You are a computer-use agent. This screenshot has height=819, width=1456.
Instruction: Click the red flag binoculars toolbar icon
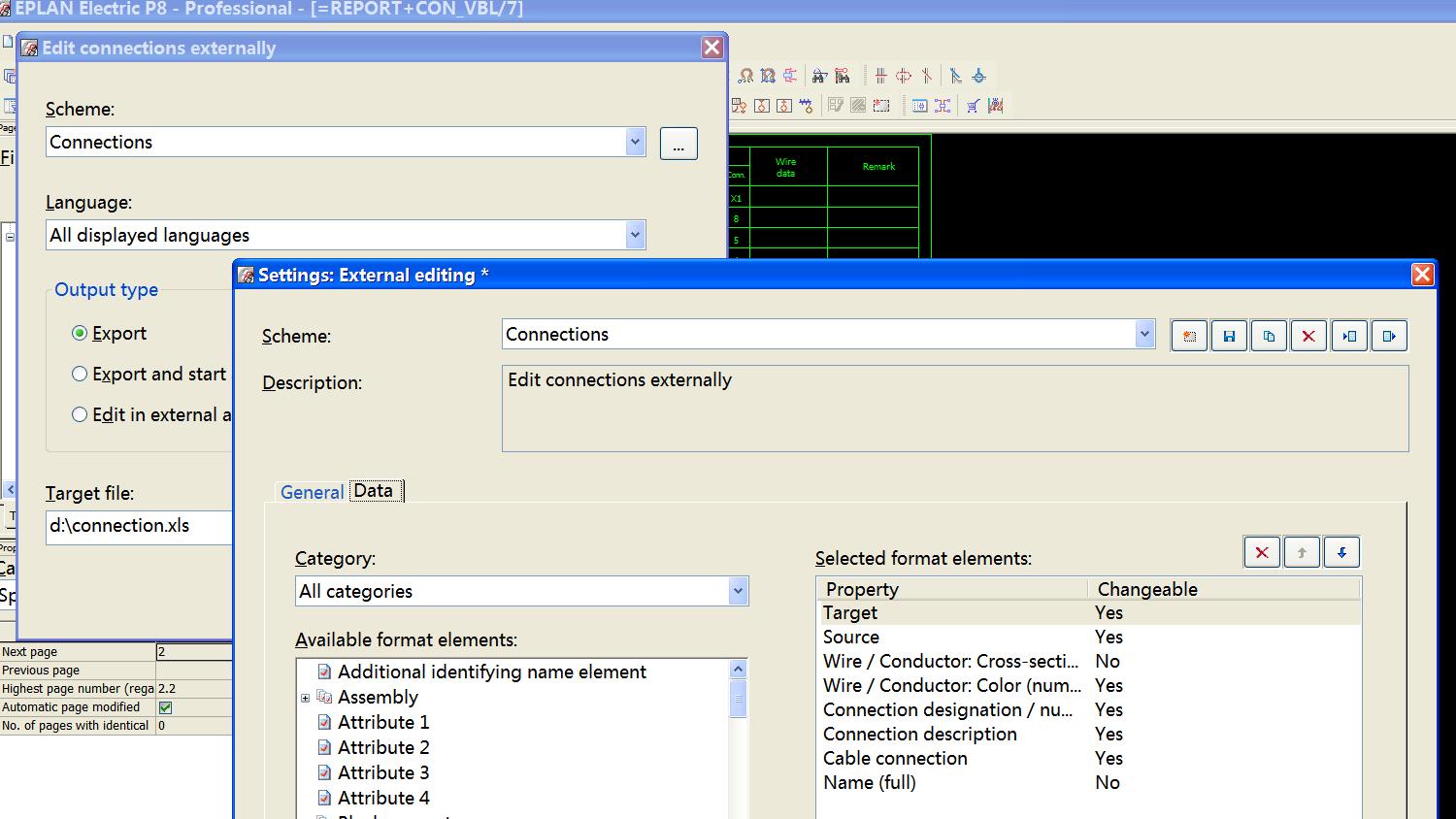coord(842,76)
